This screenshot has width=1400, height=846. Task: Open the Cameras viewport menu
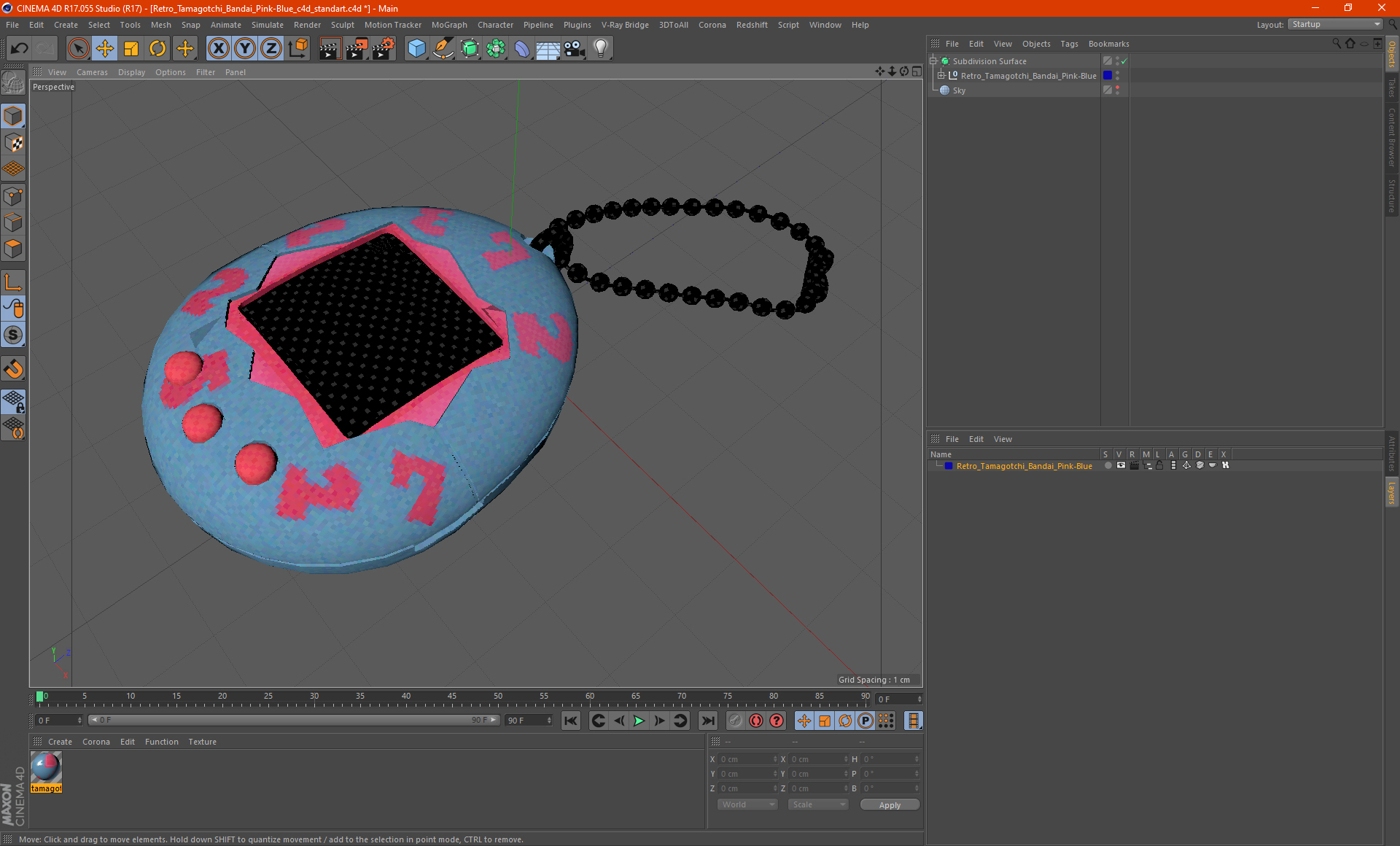[92, 72]
